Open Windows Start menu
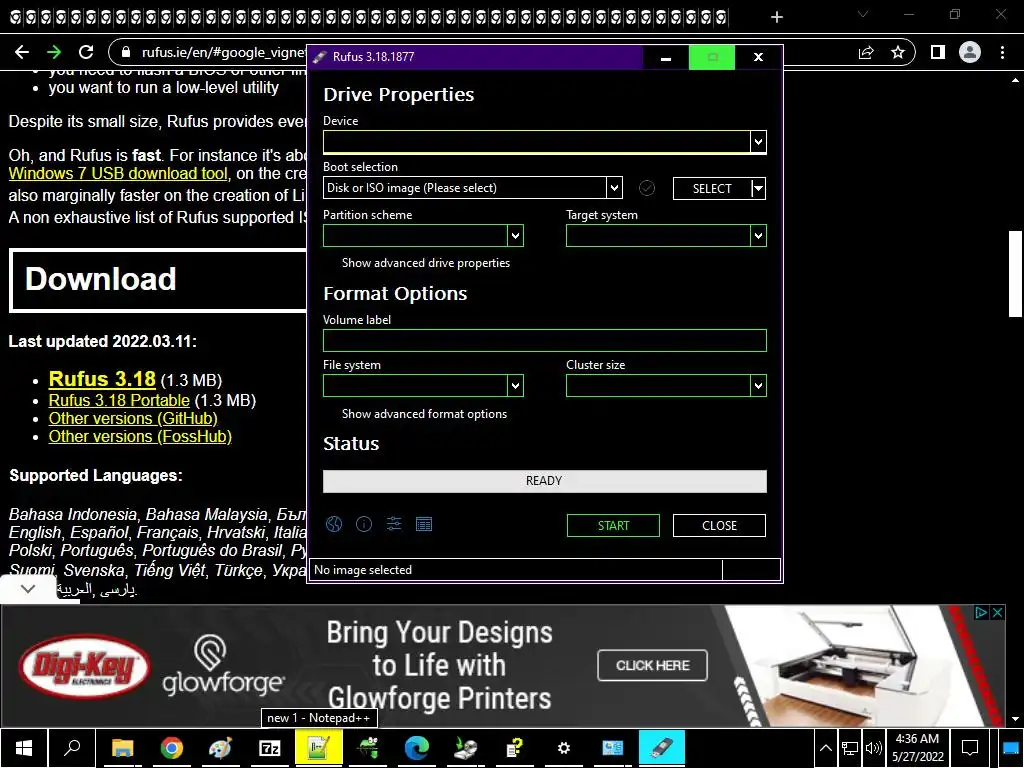The image size is (1024, 768). click(24, 748)
